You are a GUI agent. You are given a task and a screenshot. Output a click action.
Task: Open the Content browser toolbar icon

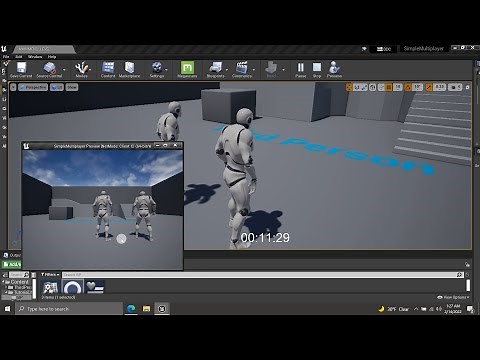point(108,69)
